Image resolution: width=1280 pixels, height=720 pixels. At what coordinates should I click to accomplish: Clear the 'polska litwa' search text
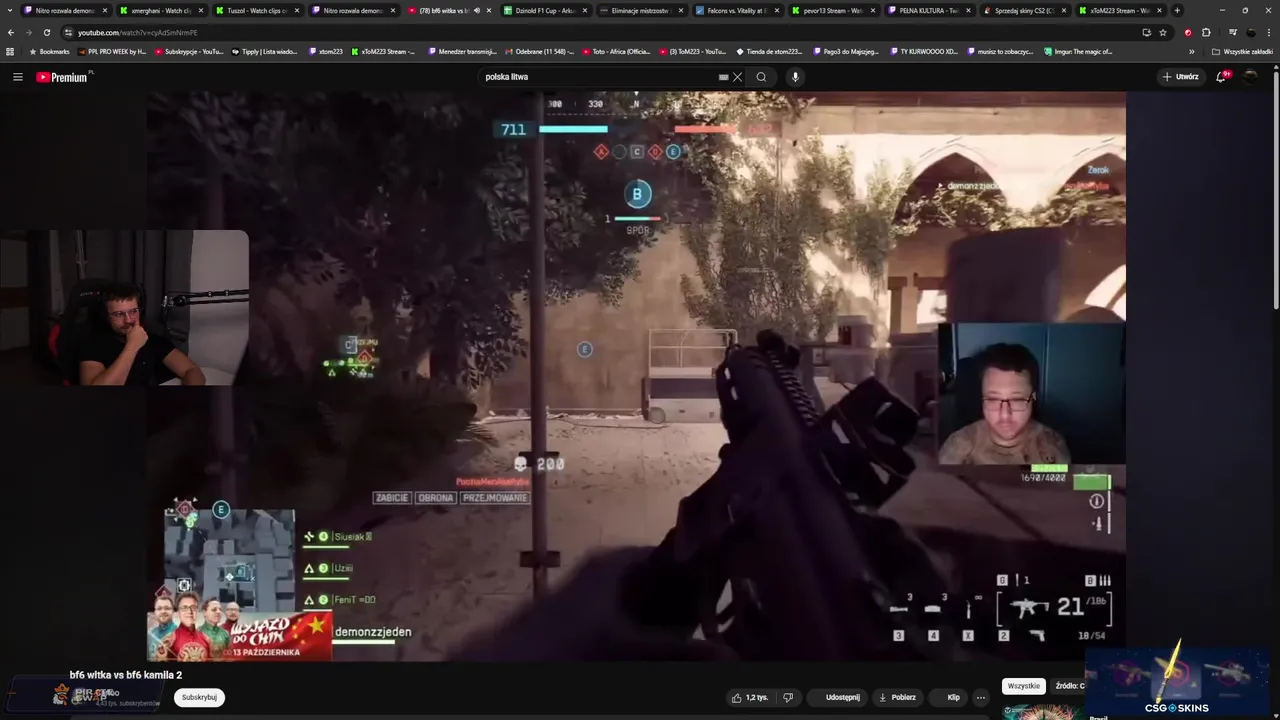point(737,77)
